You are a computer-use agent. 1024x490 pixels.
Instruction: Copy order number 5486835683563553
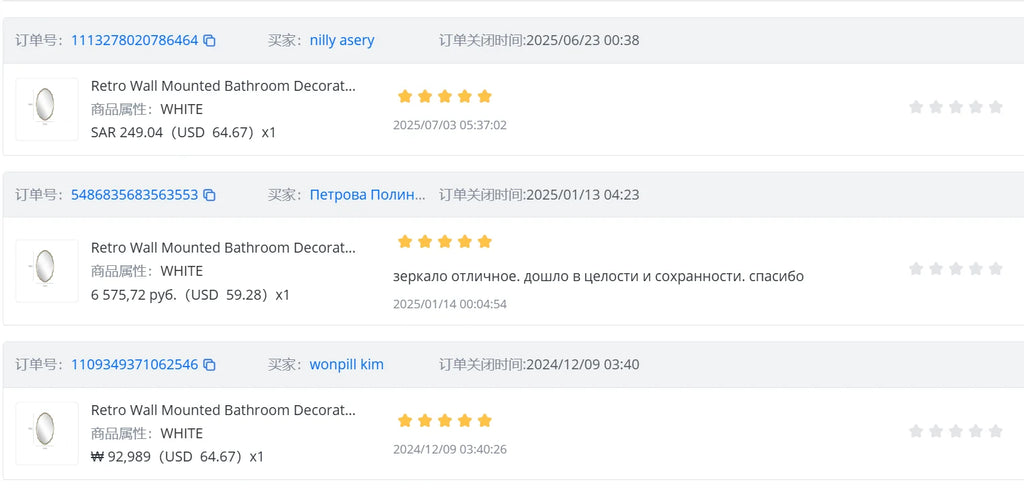tap(210, 195)
